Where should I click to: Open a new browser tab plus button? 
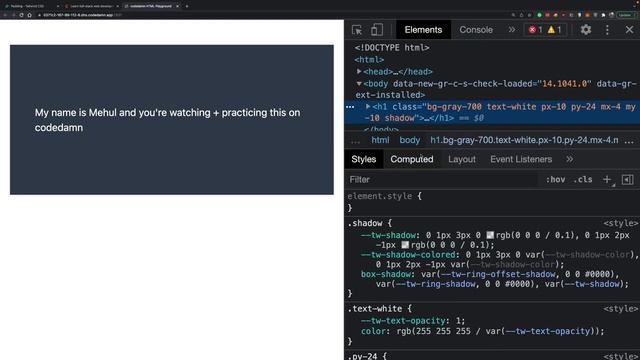click(x=187, y=6)
